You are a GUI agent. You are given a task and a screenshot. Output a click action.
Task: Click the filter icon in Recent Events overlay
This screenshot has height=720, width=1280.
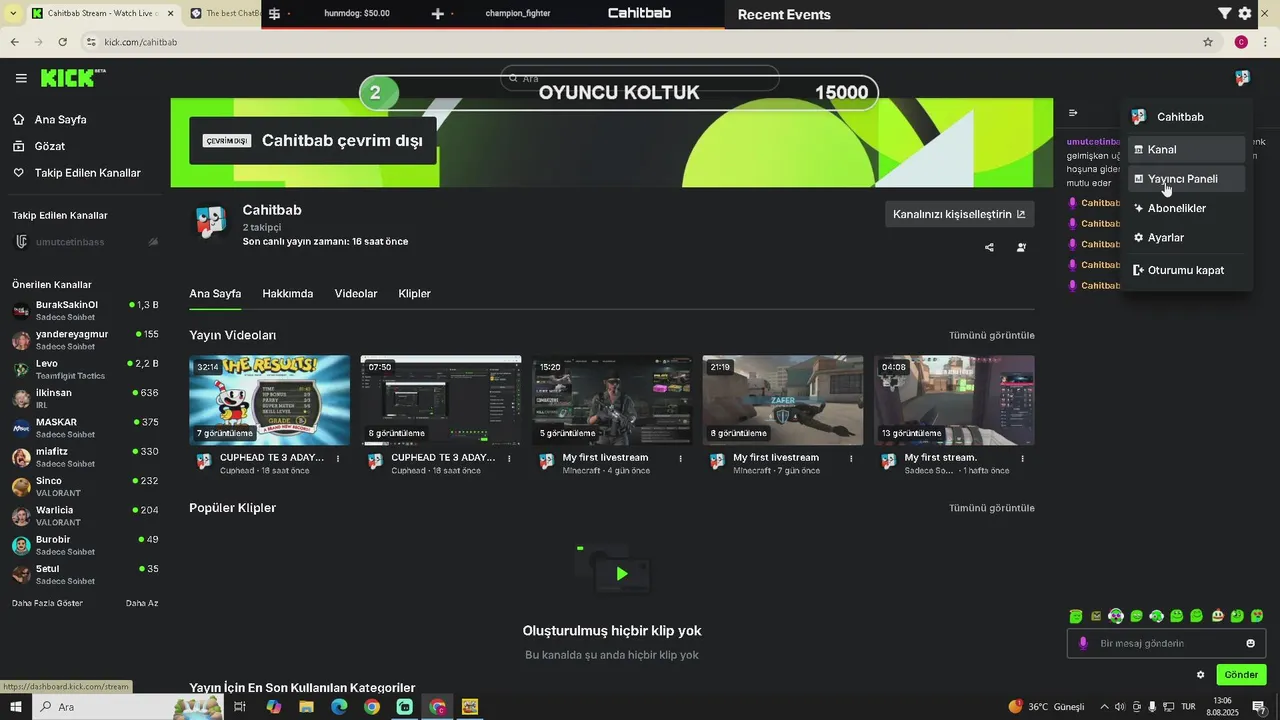(x=1225, y=14)
